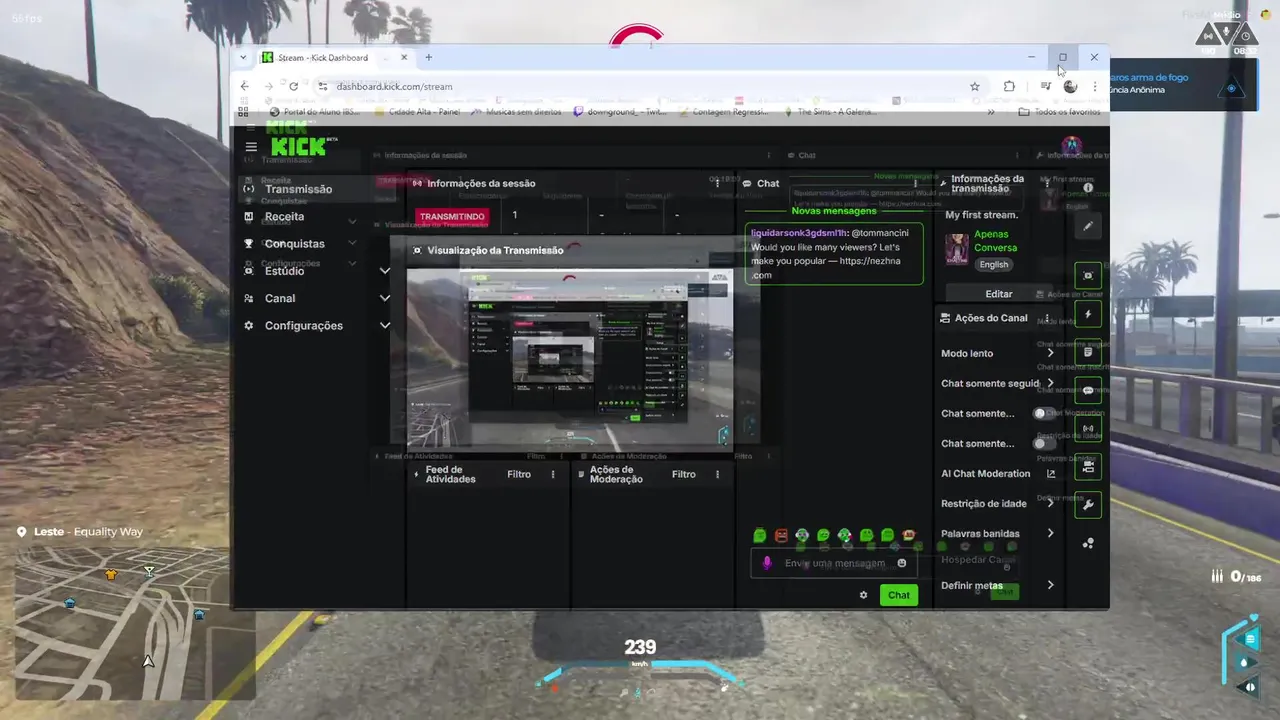The height and width of the screenshot is (720, 1280).
Task: Expand Configurações sidebar section
Action: tap(385, 325)
